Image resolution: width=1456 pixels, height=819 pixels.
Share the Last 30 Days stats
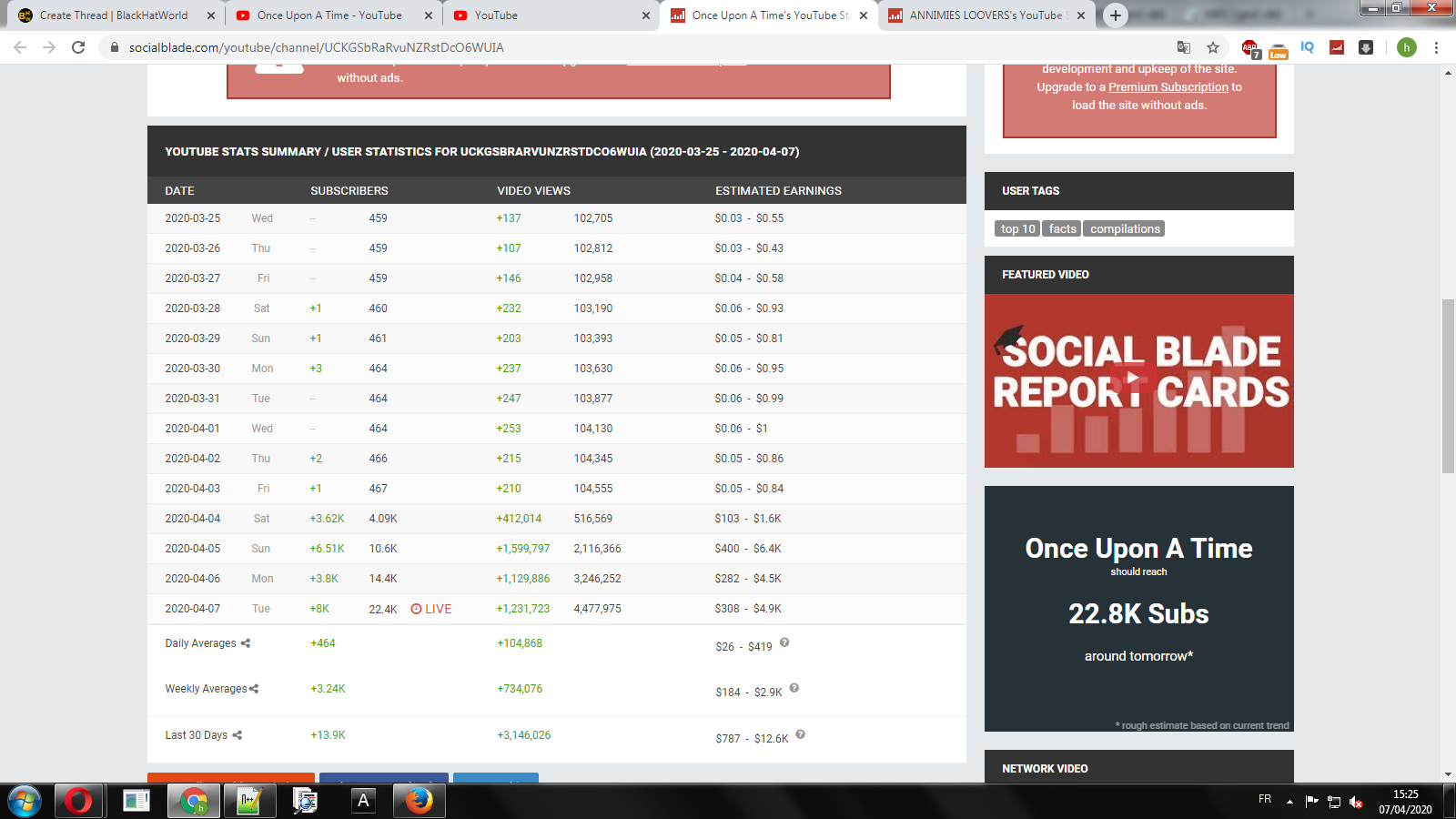tap(238, 735)
